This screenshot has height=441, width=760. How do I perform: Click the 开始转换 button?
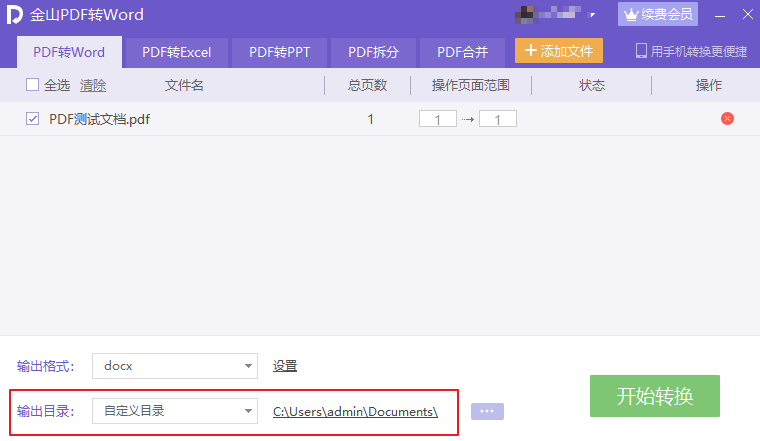pos(655,396)
